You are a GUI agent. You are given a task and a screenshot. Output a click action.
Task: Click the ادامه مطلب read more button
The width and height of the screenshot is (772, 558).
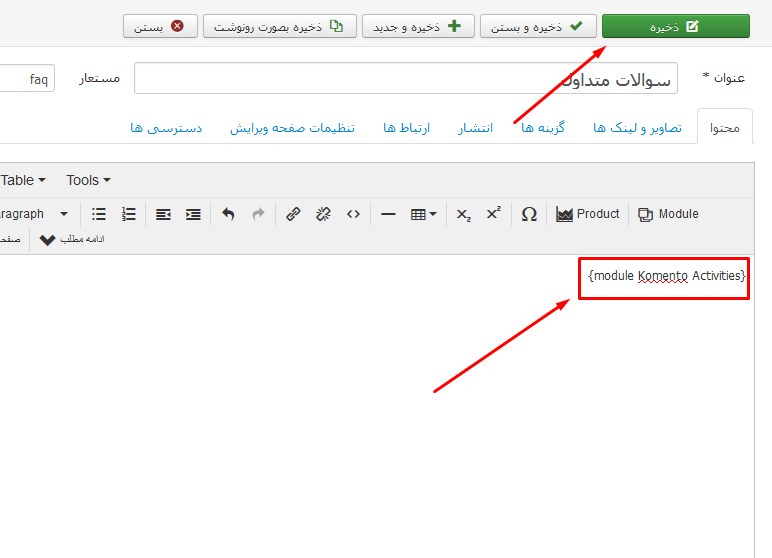click(x=72, y=239)
